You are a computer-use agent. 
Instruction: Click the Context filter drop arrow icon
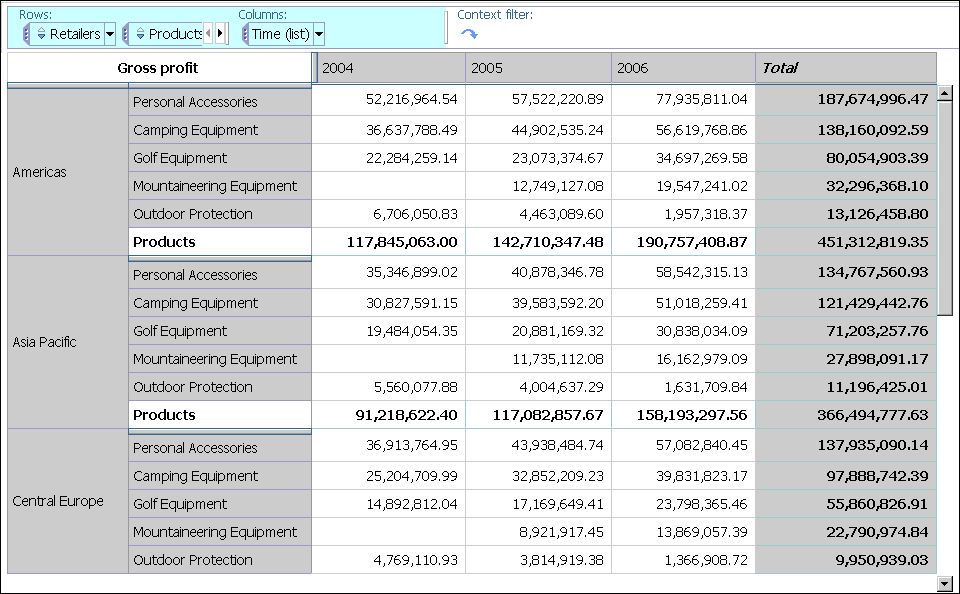(469, 34)
